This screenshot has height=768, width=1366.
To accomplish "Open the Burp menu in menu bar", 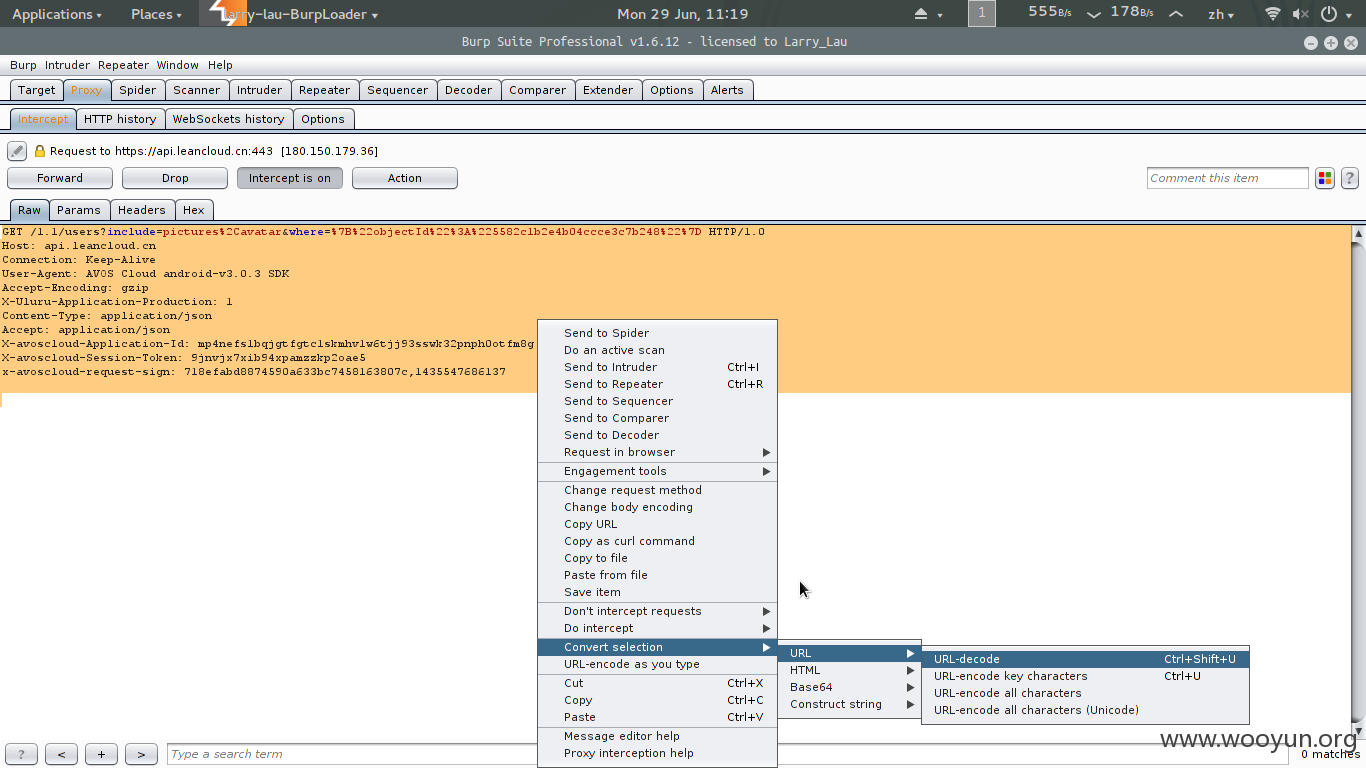I will pyautogui.click(x=23, y=65).
